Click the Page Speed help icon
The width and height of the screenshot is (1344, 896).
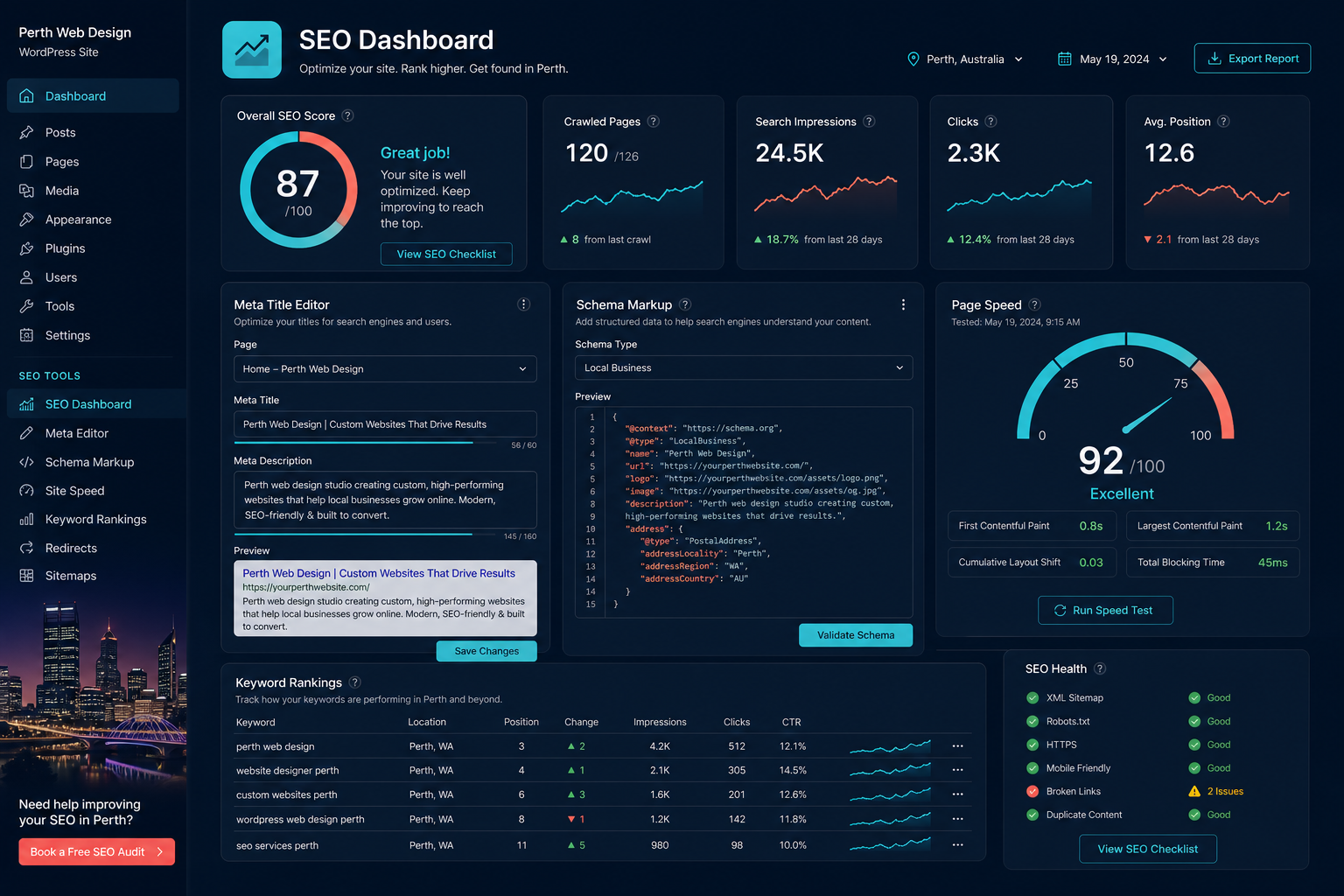tap(1034, 304)
